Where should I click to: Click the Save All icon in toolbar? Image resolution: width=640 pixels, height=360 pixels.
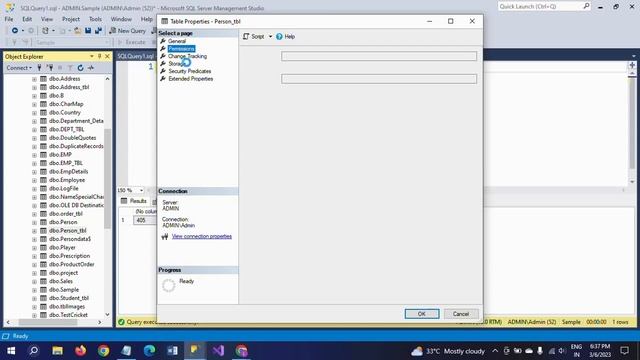tap(98, 31)
